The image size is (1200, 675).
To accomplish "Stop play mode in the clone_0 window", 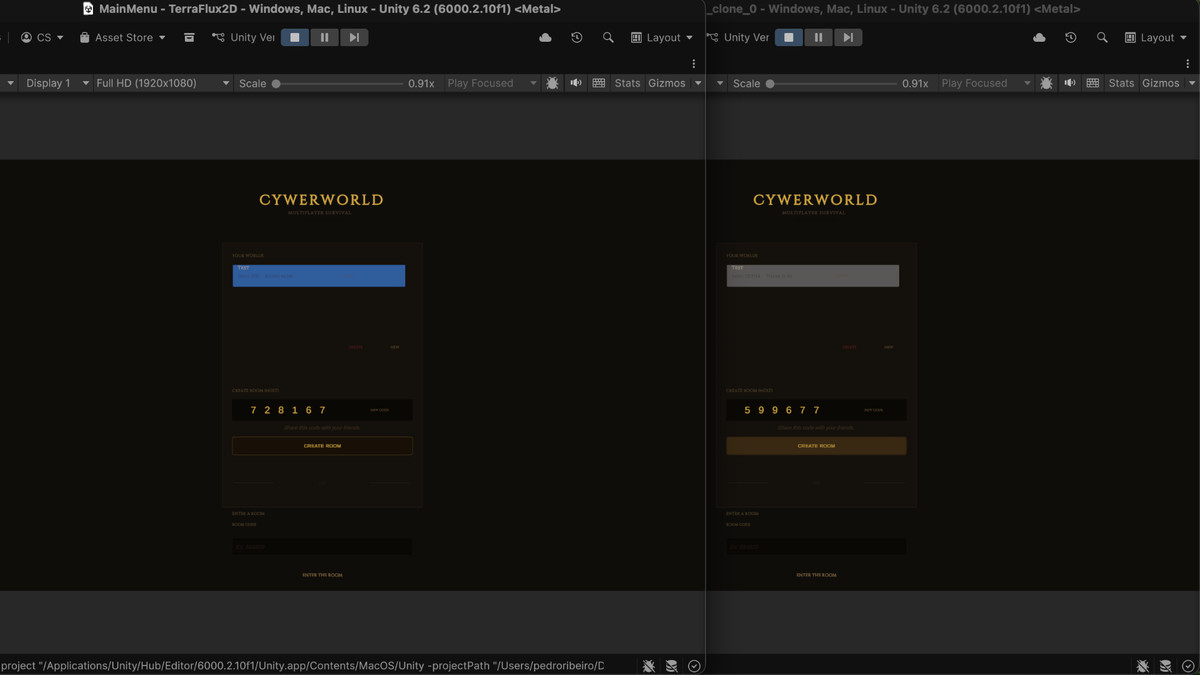I will click(x=788, y=37).
